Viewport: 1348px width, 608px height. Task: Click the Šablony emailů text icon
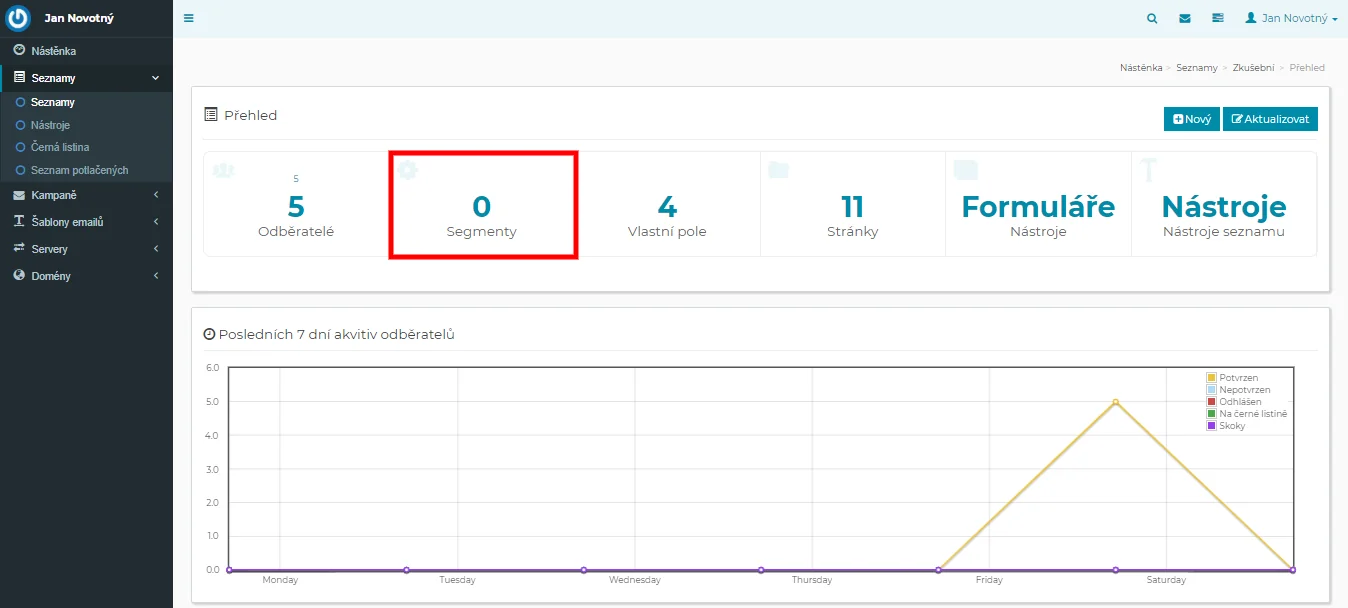tap(19, 222)
